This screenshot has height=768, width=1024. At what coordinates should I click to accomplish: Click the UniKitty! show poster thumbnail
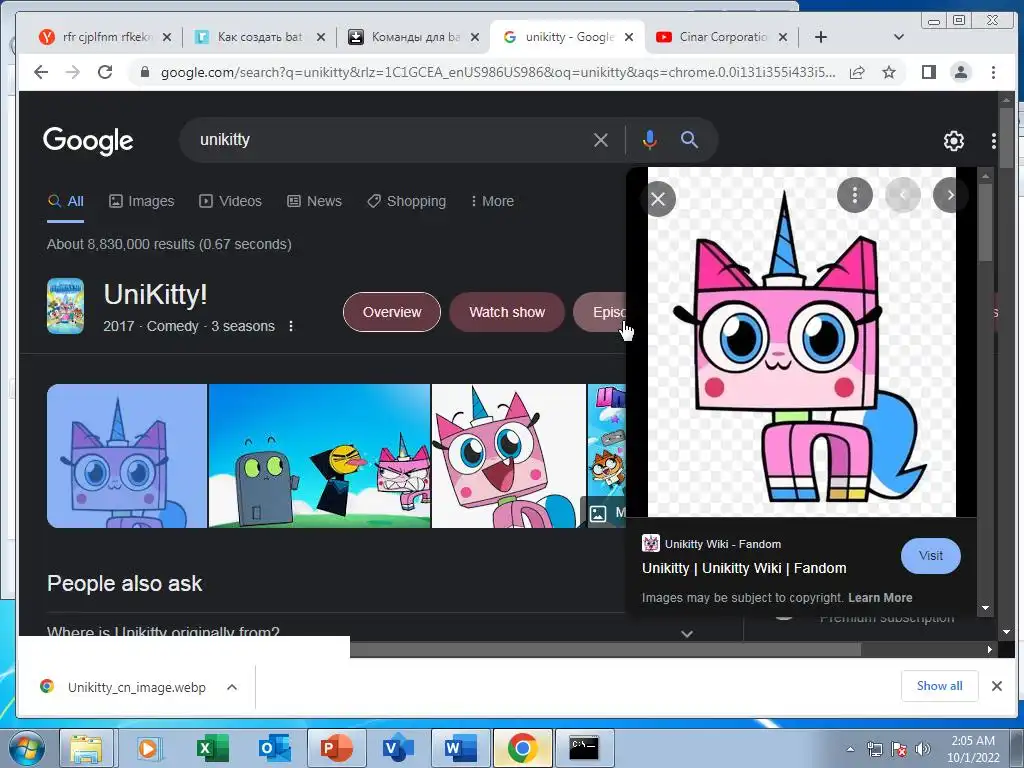[65, 306]
